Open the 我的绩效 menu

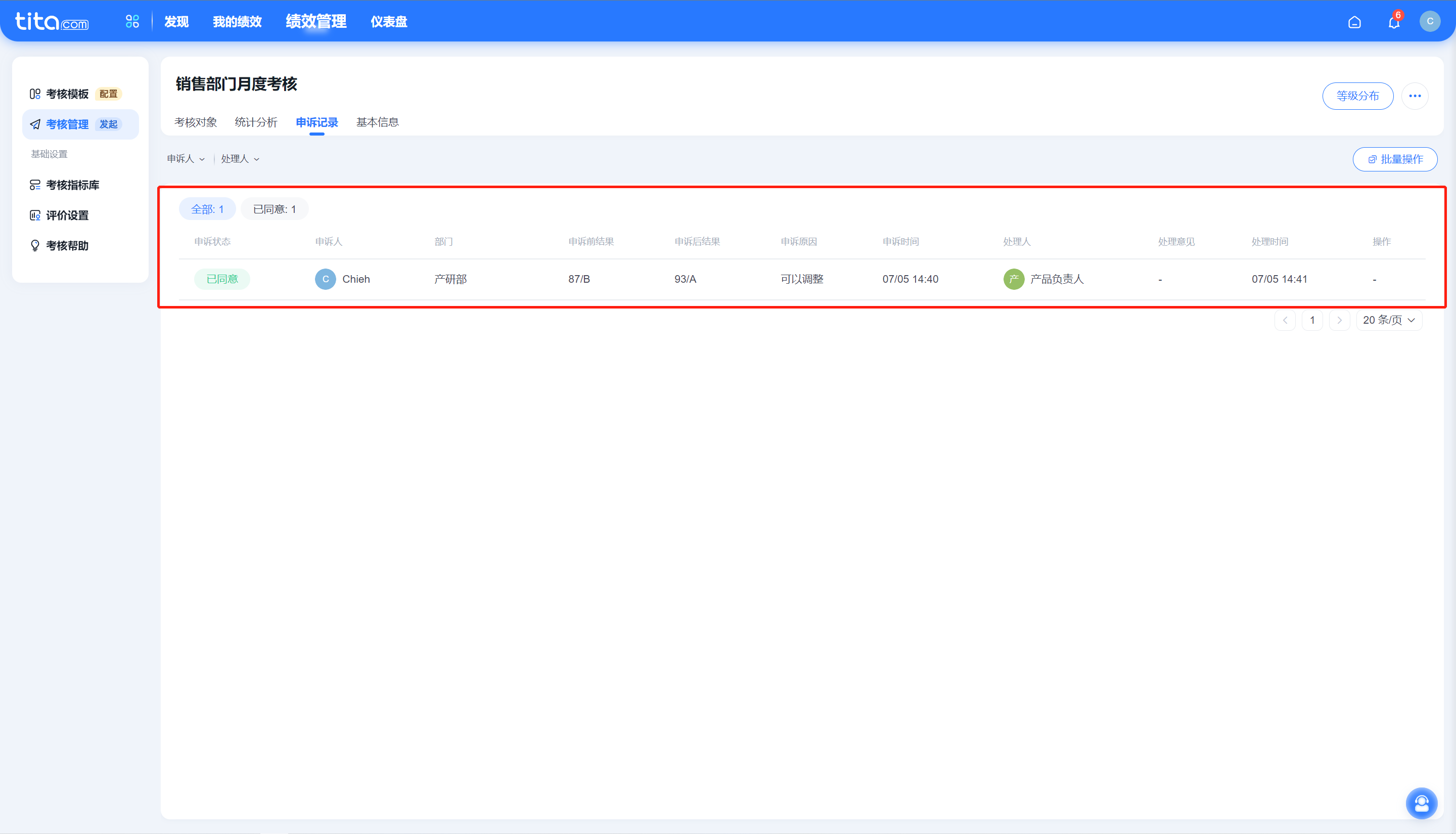[x=237, y=22]
